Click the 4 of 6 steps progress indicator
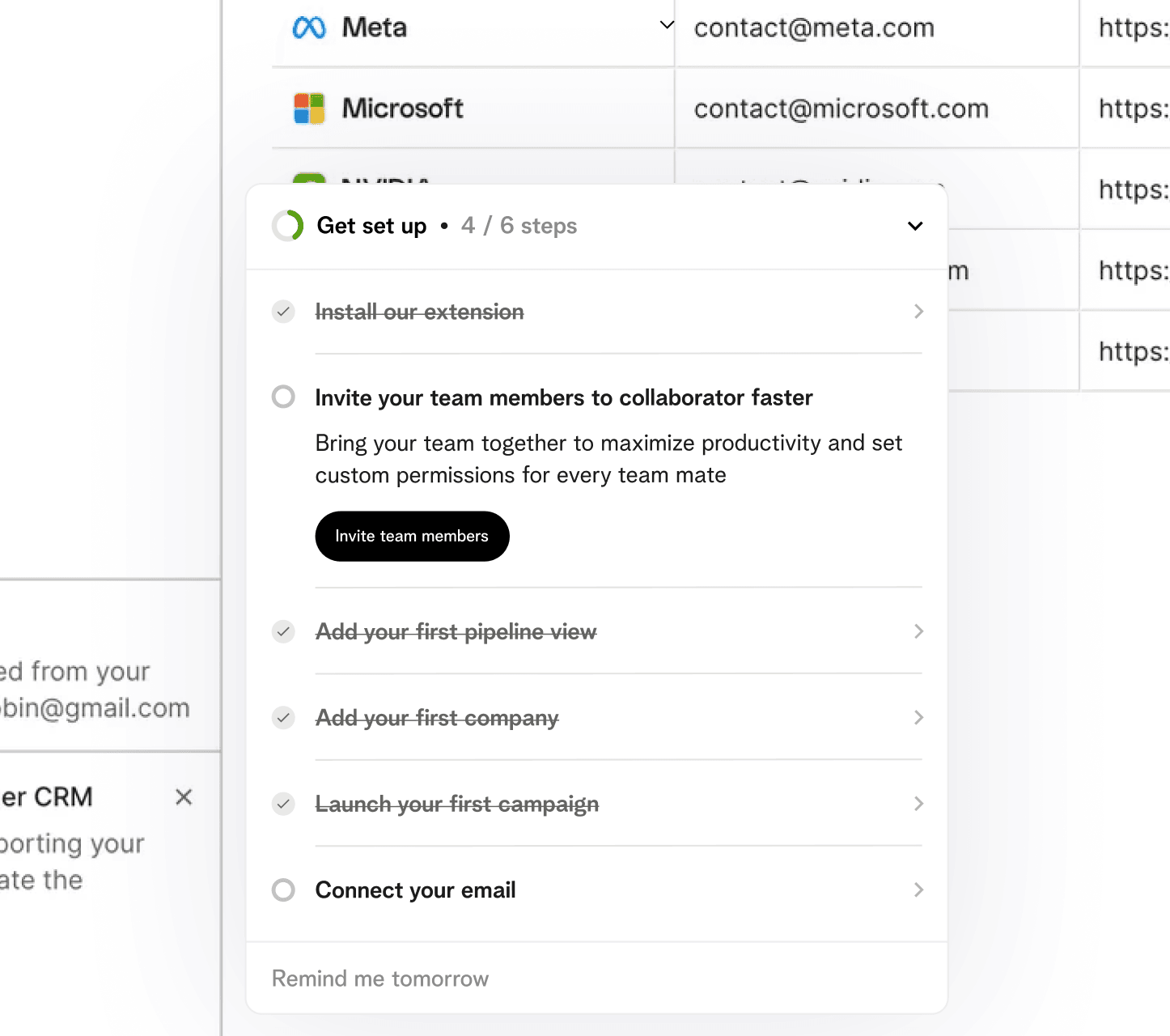 [519, 226]
